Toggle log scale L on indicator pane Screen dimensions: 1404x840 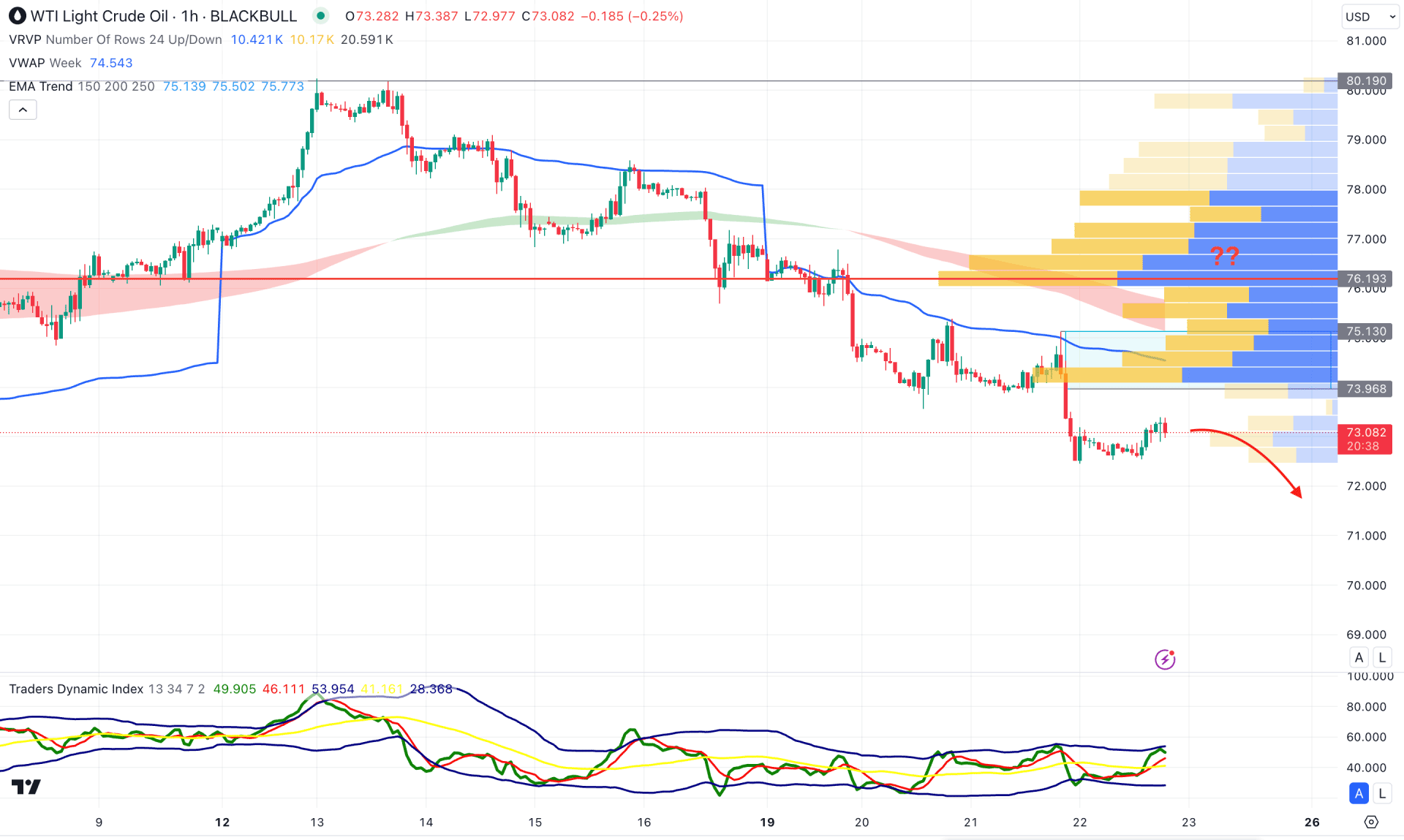(x=1381, y=793)
